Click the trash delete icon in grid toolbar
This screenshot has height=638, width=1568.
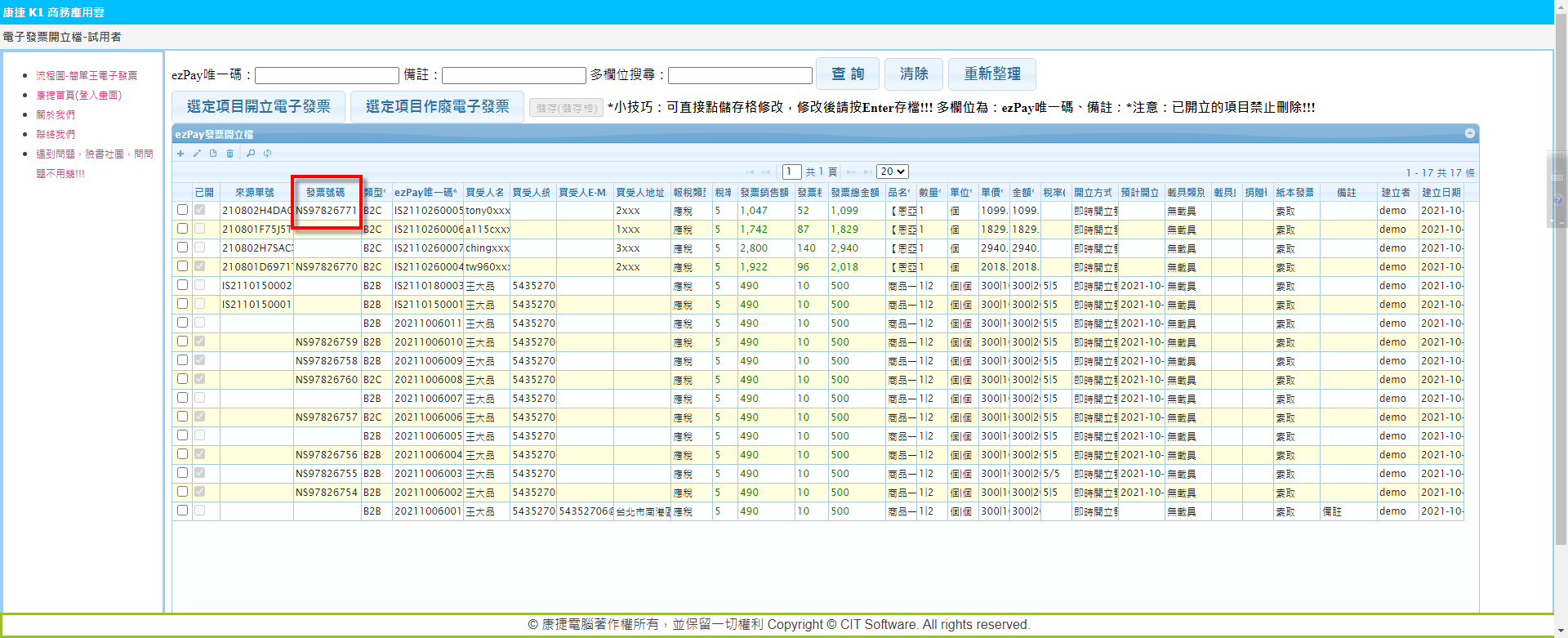229,154
